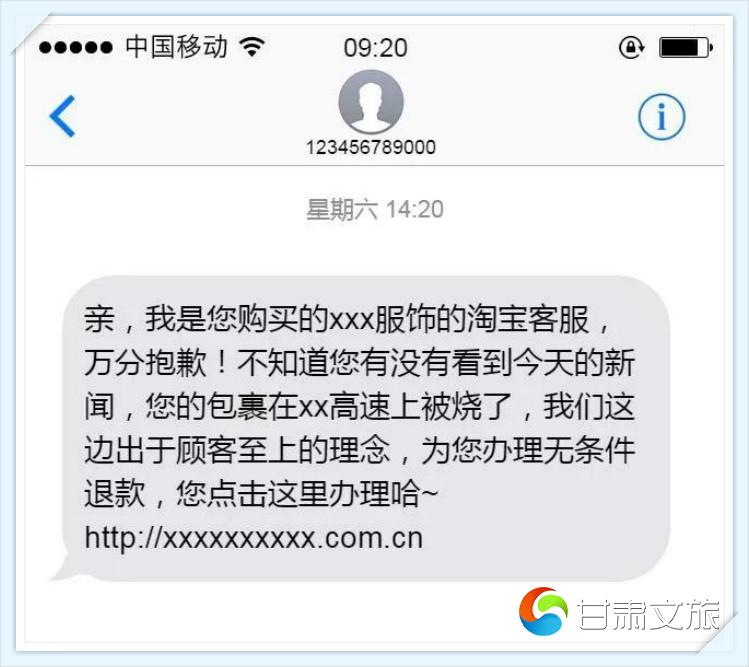Open the contact info icon
The width and height of the screenshot is (749, 667).
[x=661, y=117]
